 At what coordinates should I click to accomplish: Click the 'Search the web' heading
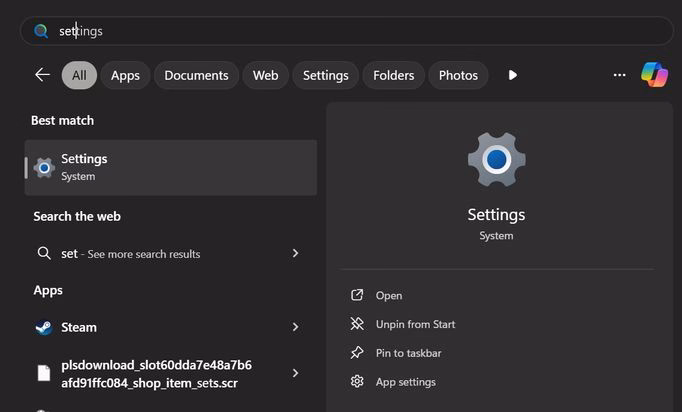pos(77,216)
